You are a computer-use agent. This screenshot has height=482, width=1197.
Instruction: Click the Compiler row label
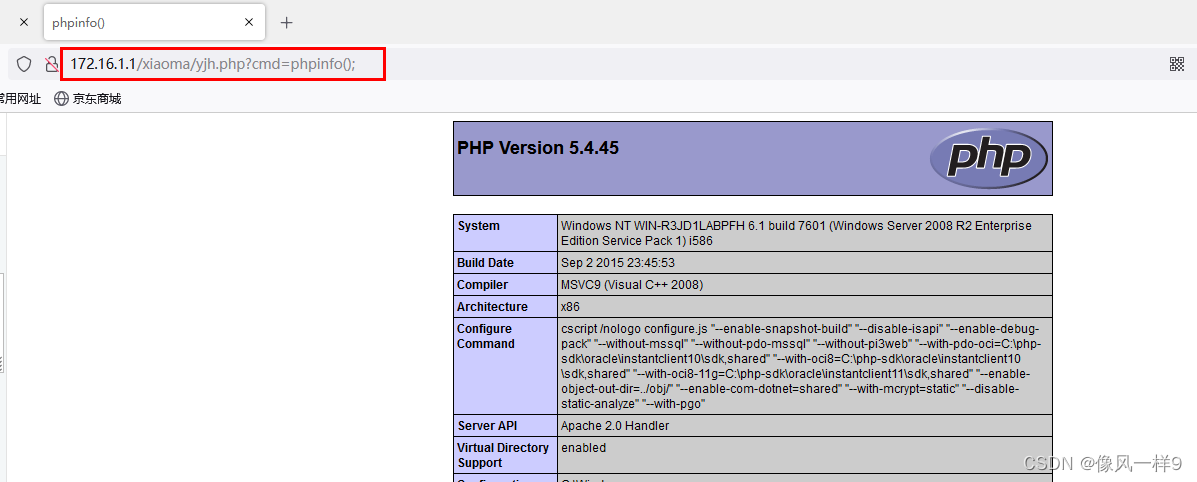click(482, 285)
